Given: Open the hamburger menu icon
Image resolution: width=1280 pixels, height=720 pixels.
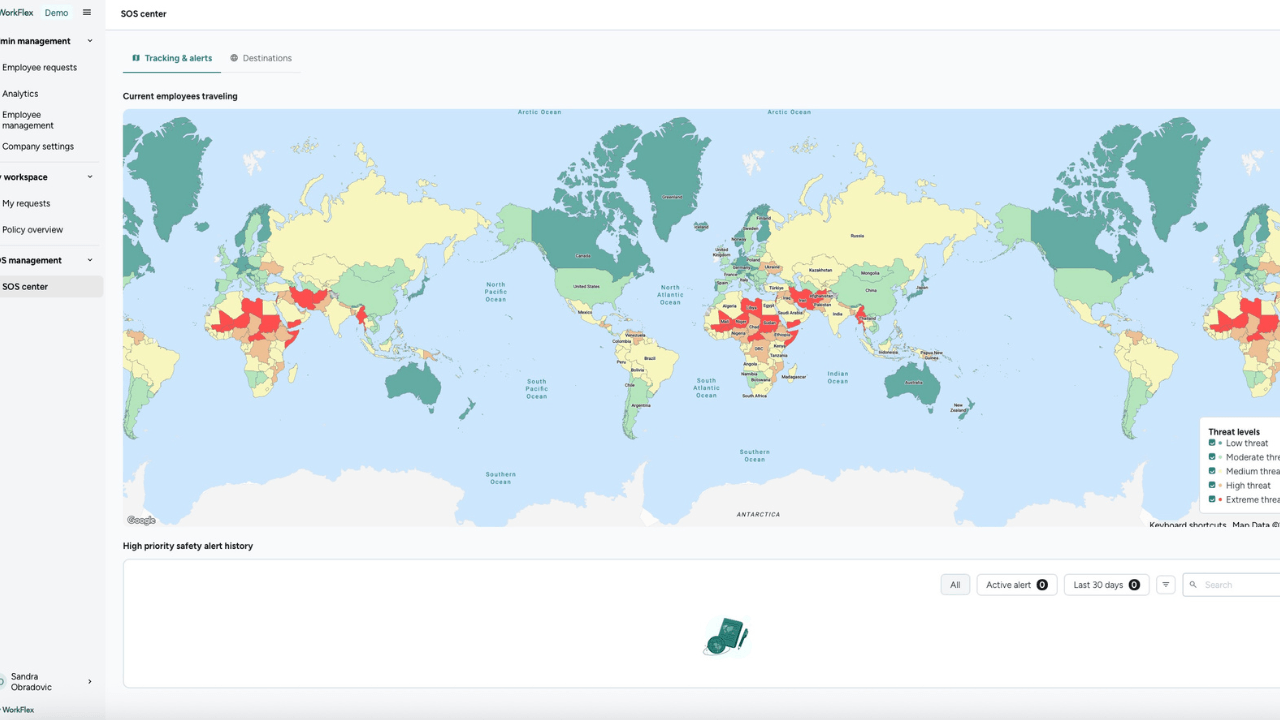Looking at the screenshot, I should point(86,12).
